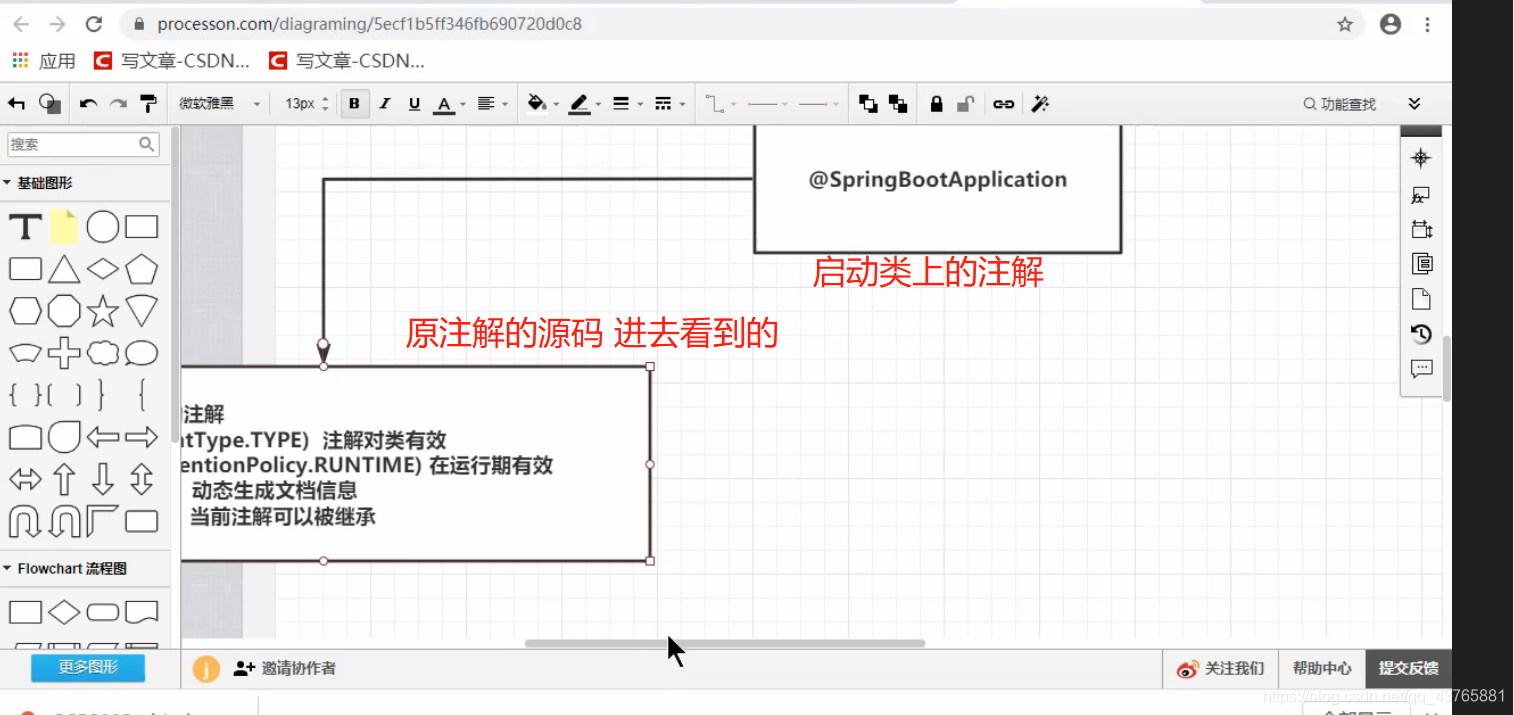Click 邀请协作者 to invite collaborators

[x=290, y=668]
